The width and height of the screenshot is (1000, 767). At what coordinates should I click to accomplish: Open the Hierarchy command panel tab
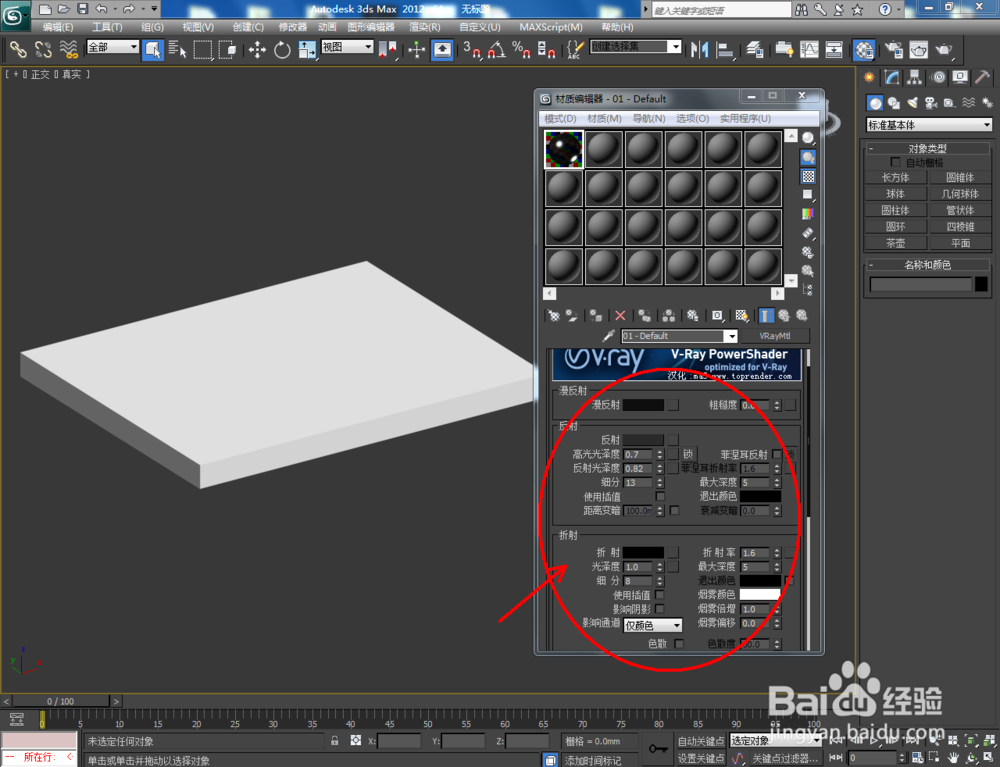(915, 77)
